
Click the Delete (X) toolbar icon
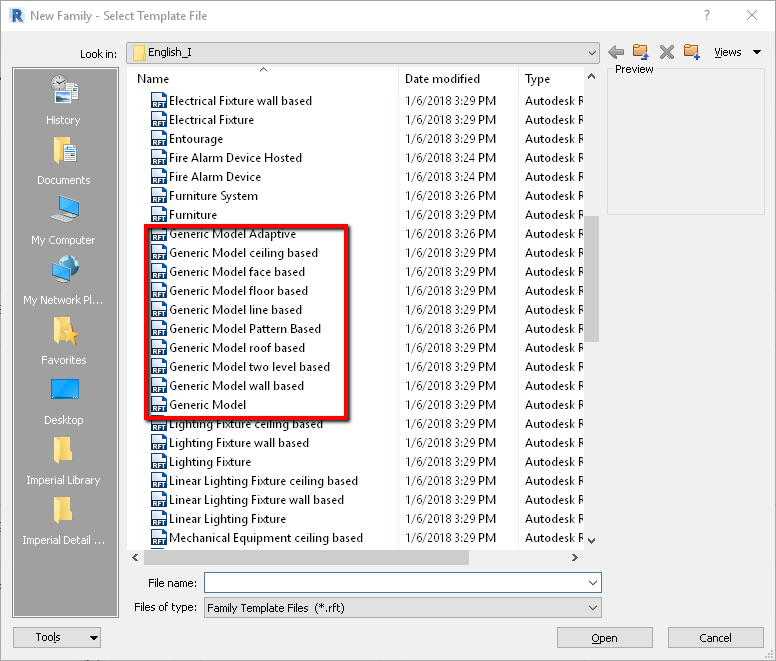point(667,52)
